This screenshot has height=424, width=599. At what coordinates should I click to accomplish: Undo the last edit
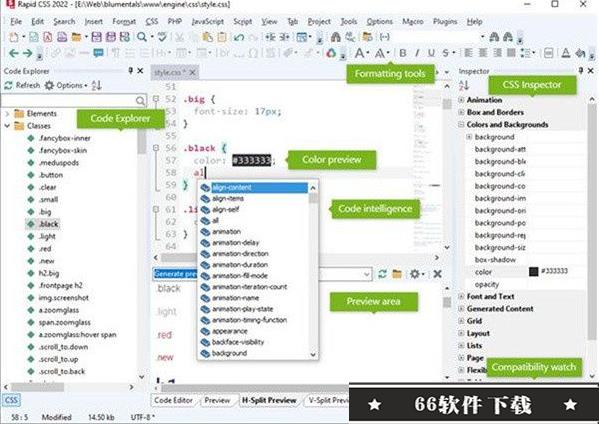(x=239, y=37)
